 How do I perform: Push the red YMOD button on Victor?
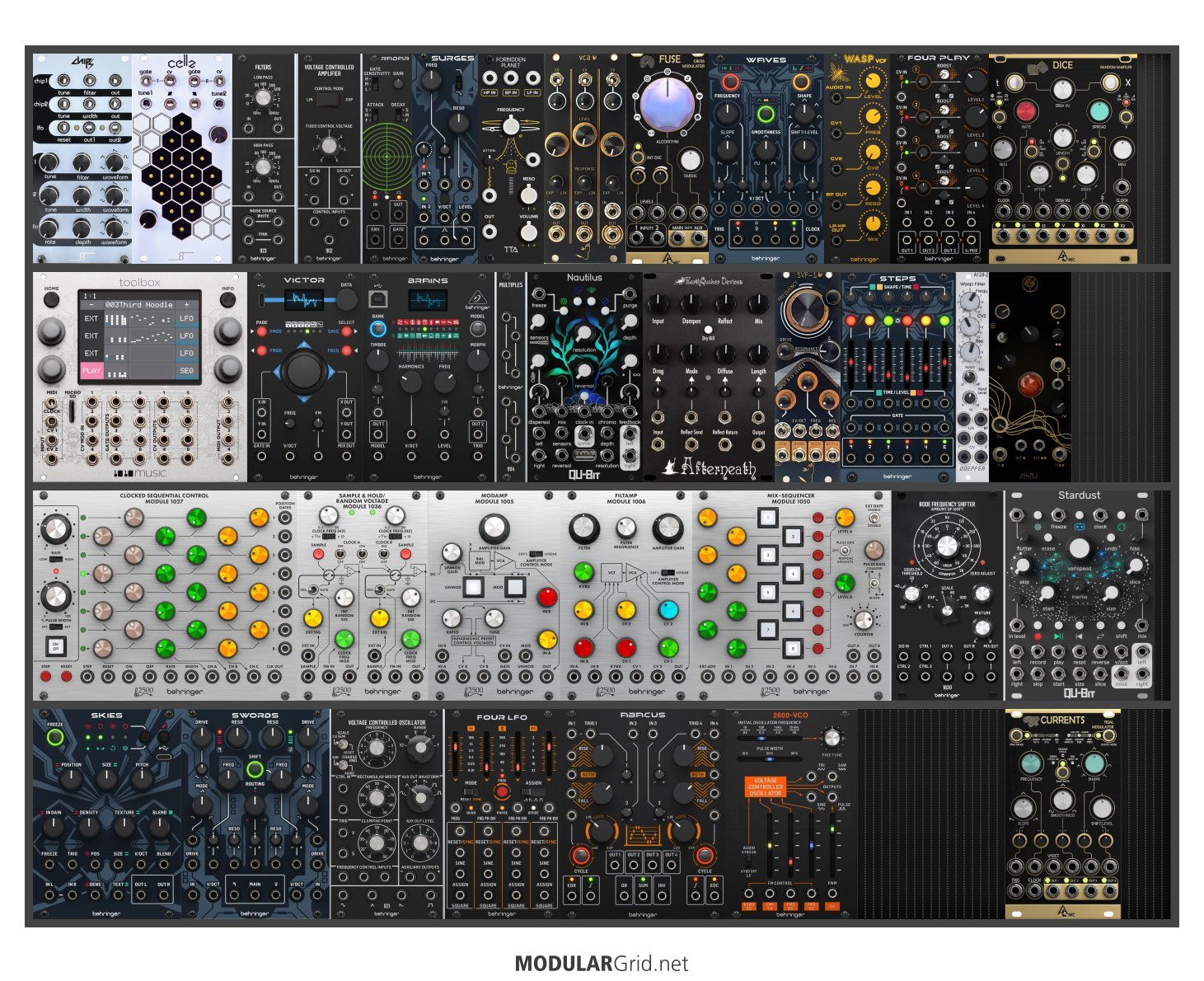262,351
